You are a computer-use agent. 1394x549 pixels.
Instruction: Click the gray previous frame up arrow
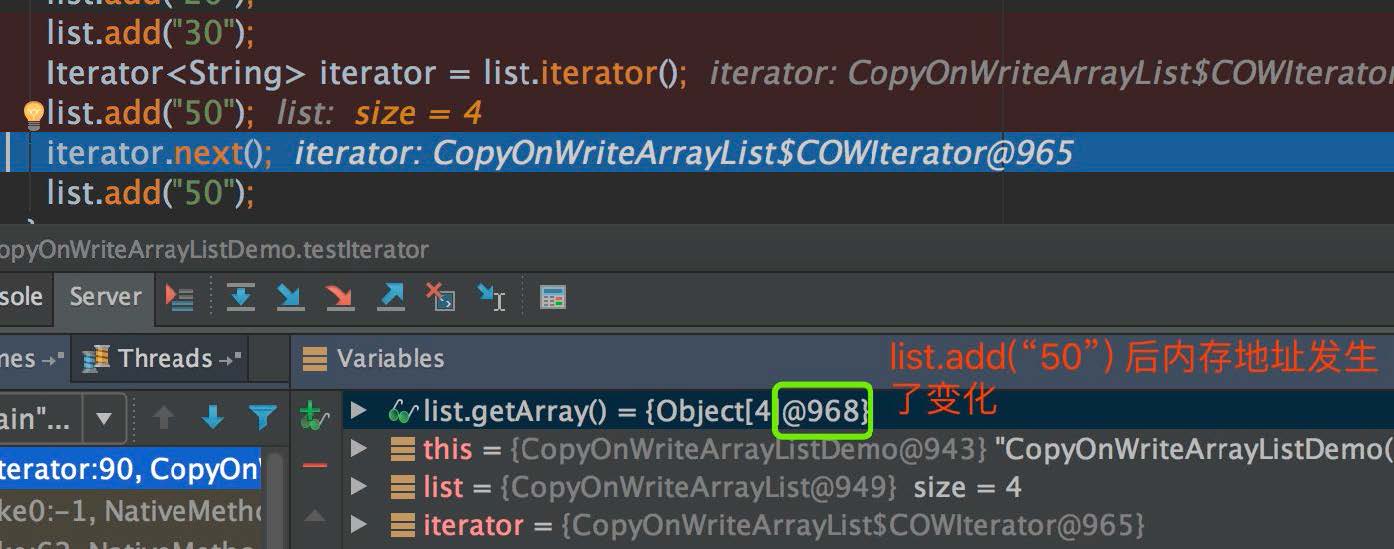(163, 417)
